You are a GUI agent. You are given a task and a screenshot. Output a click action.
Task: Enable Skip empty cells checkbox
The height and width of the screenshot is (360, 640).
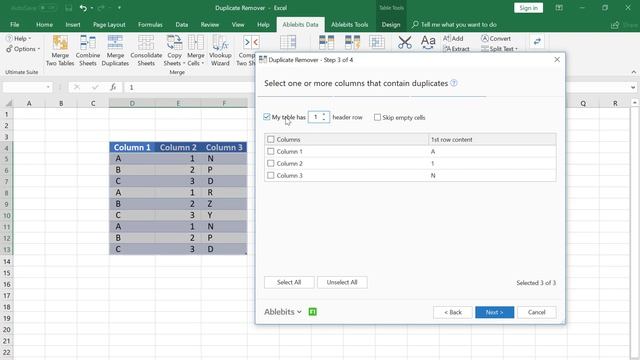[x=377, y=118]
